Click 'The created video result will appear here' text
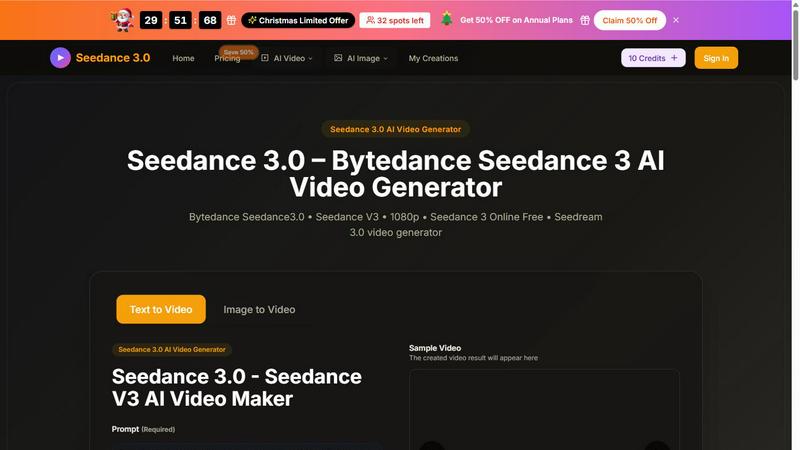The width and height of the screenshot is (800, 450). point(473,358)
